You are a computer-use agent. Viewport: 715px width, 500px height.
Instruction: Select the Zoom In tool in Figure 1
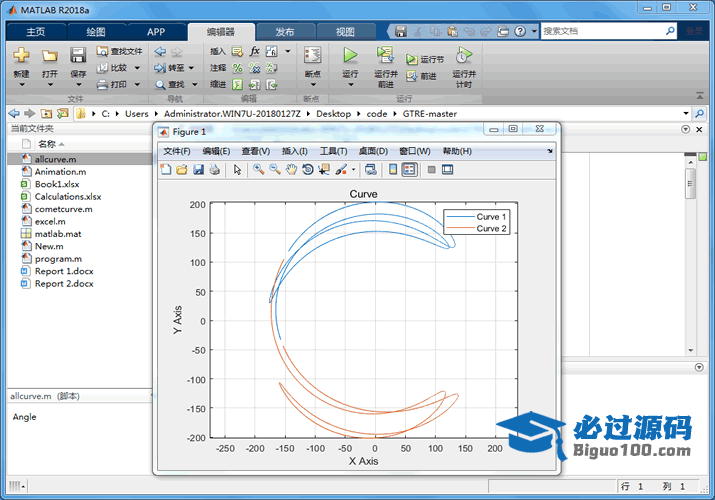259,170
